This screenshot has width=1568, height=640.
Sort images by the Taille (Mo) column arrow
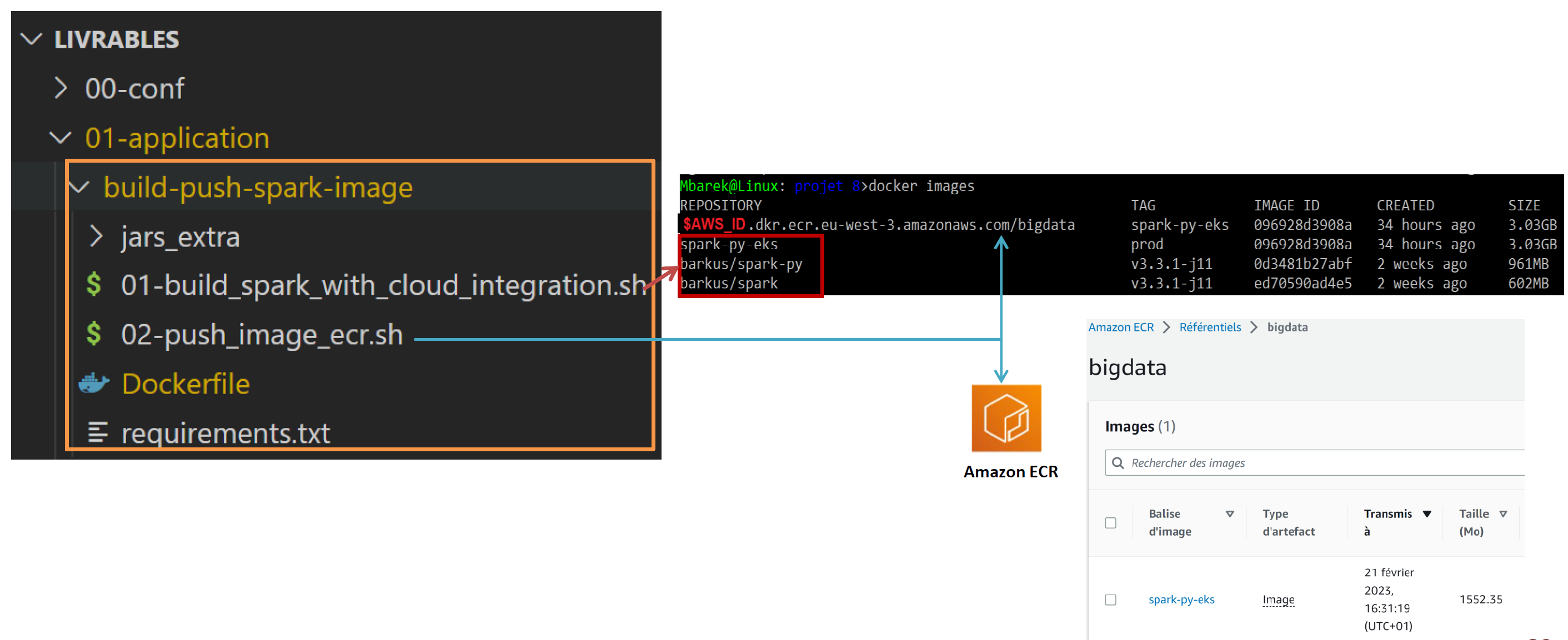tap(1502, 513)
